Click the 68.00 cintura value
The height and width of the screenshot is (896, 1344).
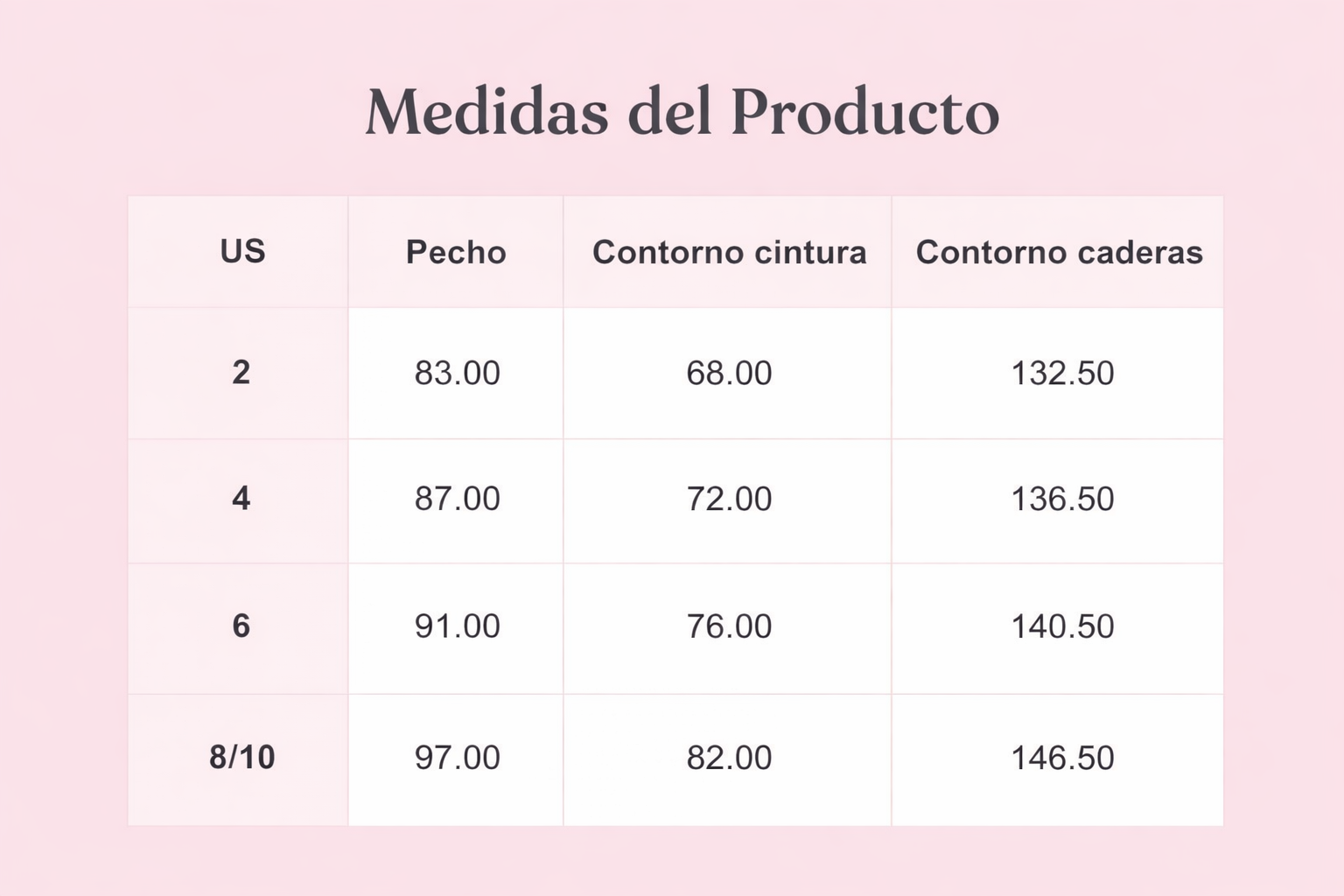(729, 374)
